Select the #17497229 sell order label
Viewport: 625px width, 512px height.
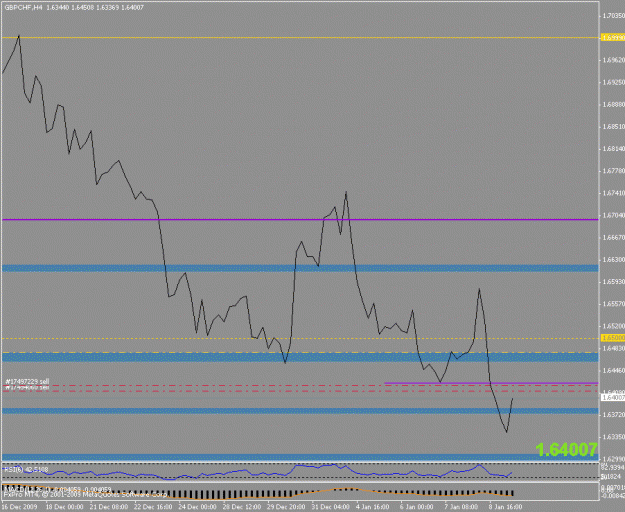pyautogui.click(x=28, y=381)
